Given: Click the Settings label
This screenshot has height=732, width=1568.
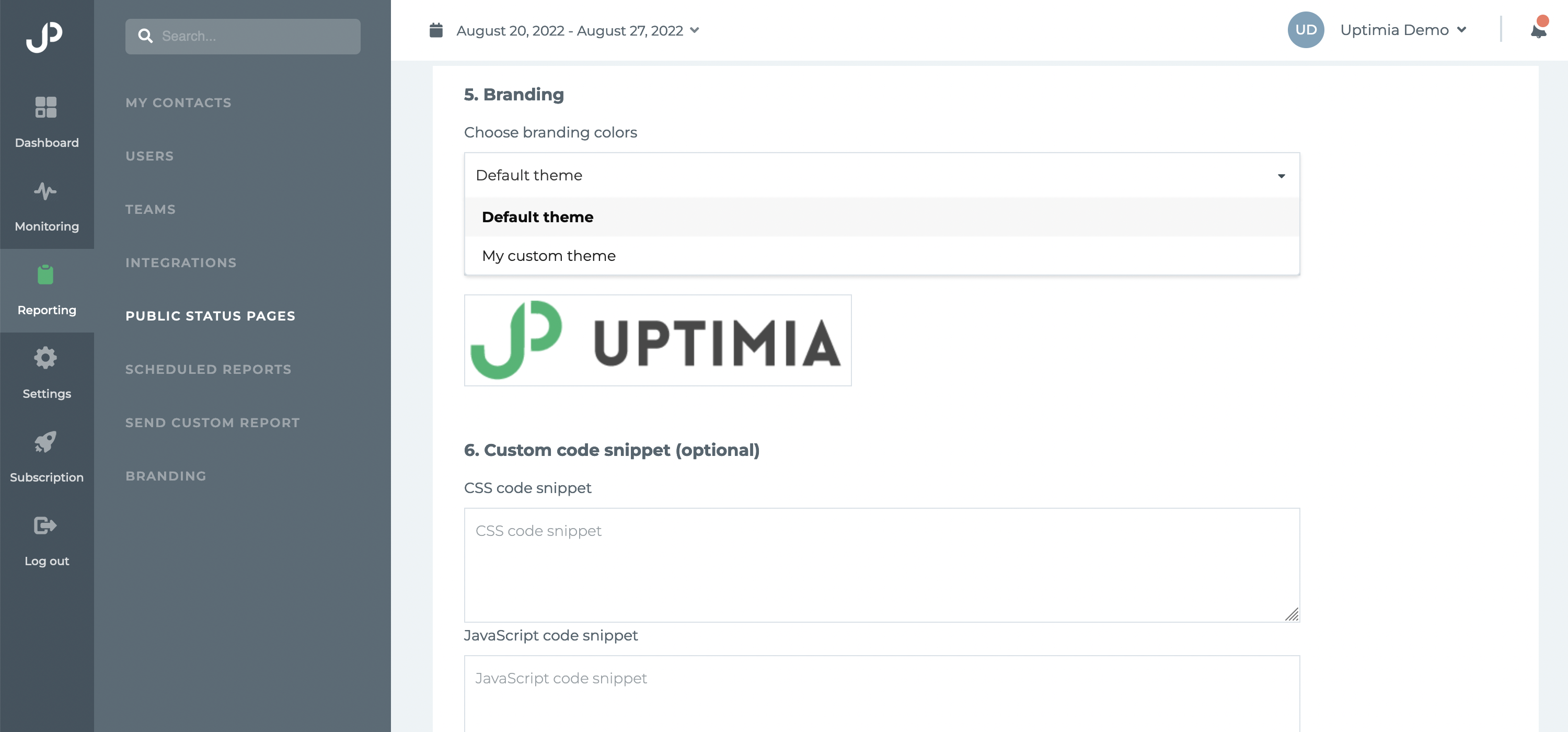Looking at the screenshot, I should [x=47, y=394].
